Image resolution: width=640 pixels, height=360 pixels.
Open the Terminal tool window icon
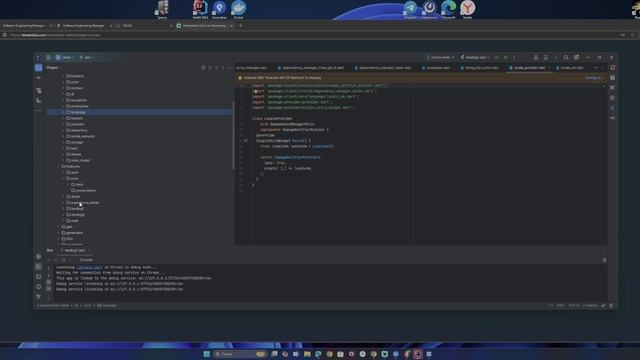39,277
